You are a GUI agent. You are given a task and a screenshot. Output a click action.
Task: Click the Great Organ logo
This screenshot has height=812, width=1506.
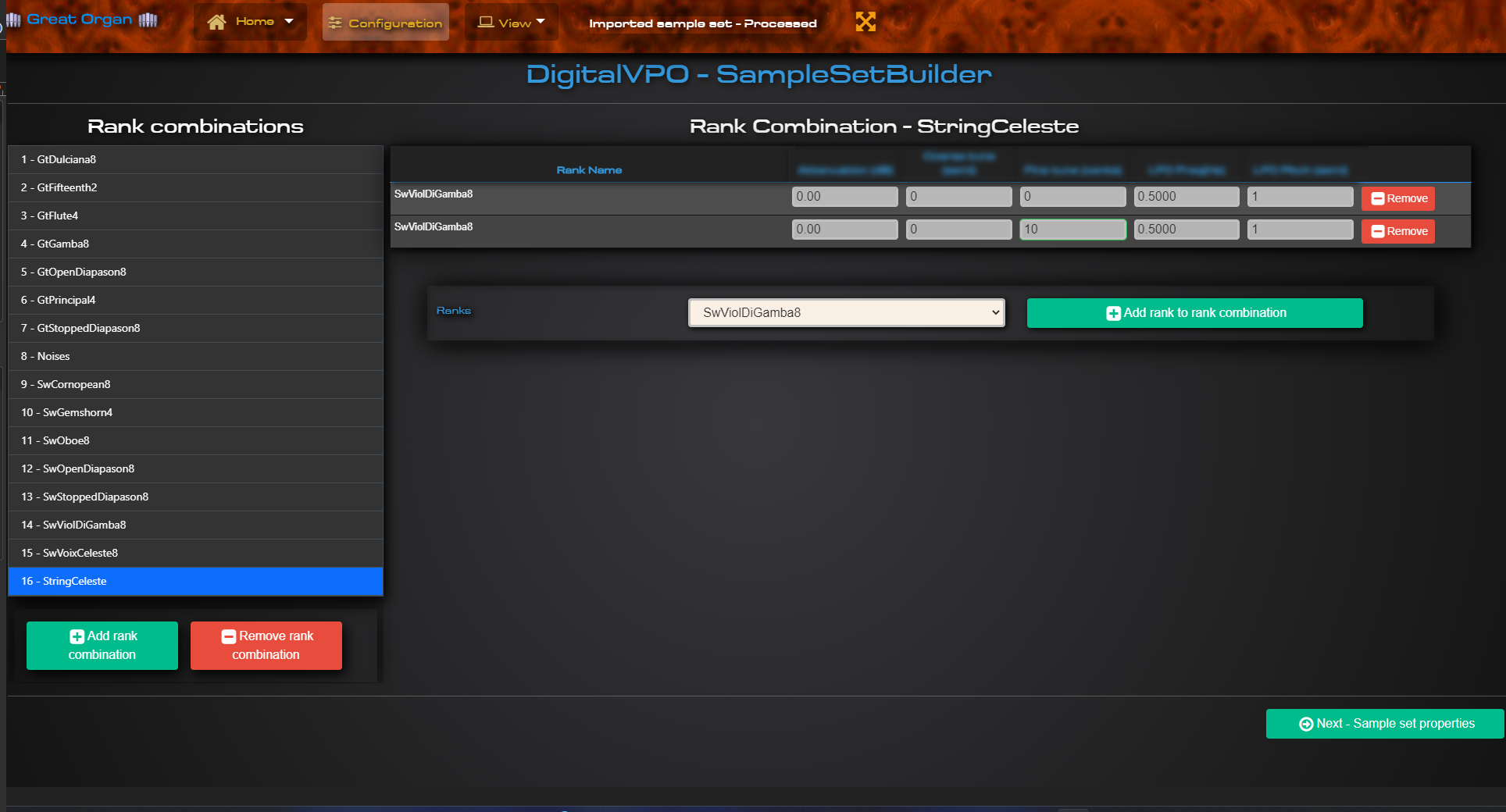81,20
